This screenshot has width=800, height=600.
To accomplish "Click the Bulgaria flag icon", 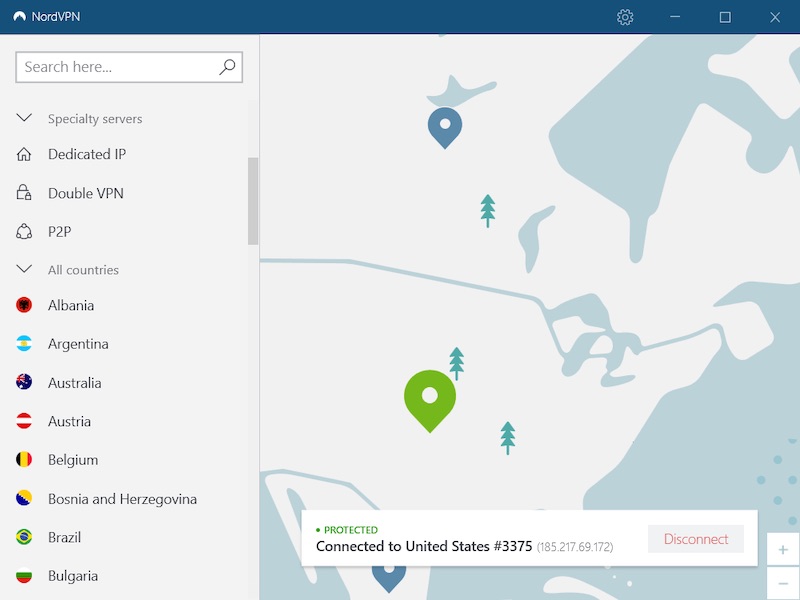I will tap(24, 576).
